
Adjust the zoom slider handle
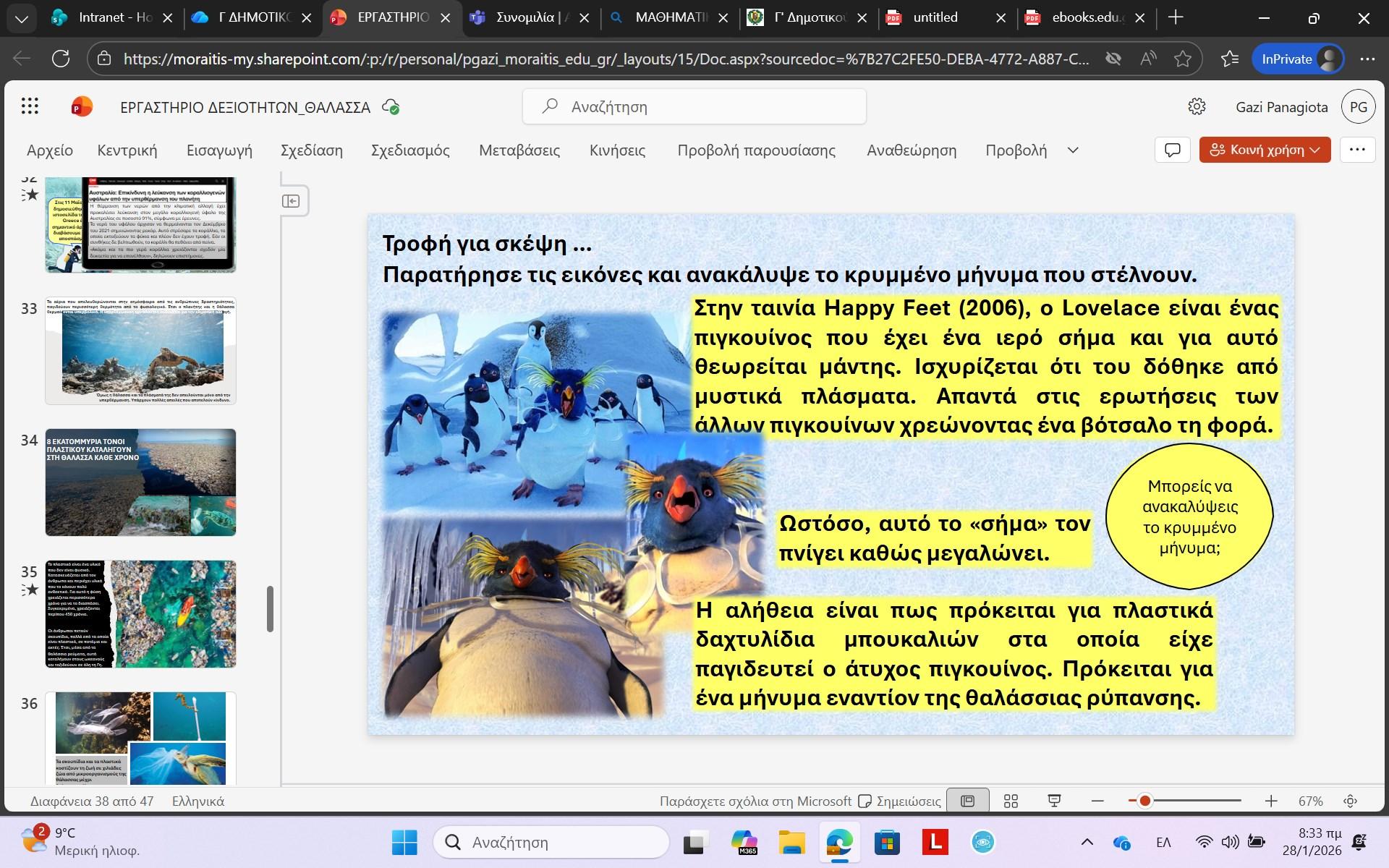[x=1144, y=801]
